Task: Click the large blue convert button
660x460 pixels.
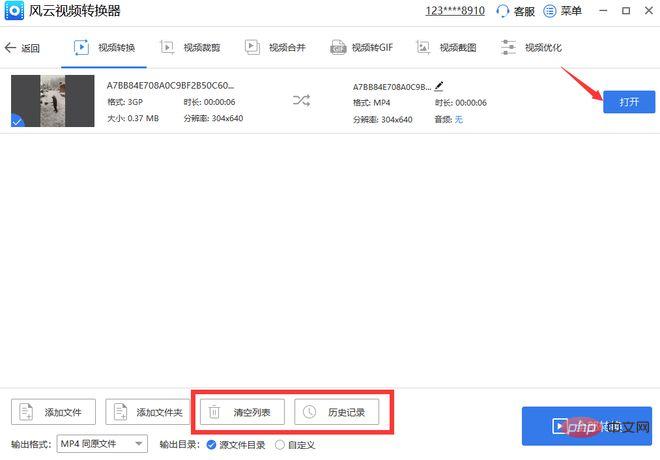Action: coord(587,426)
